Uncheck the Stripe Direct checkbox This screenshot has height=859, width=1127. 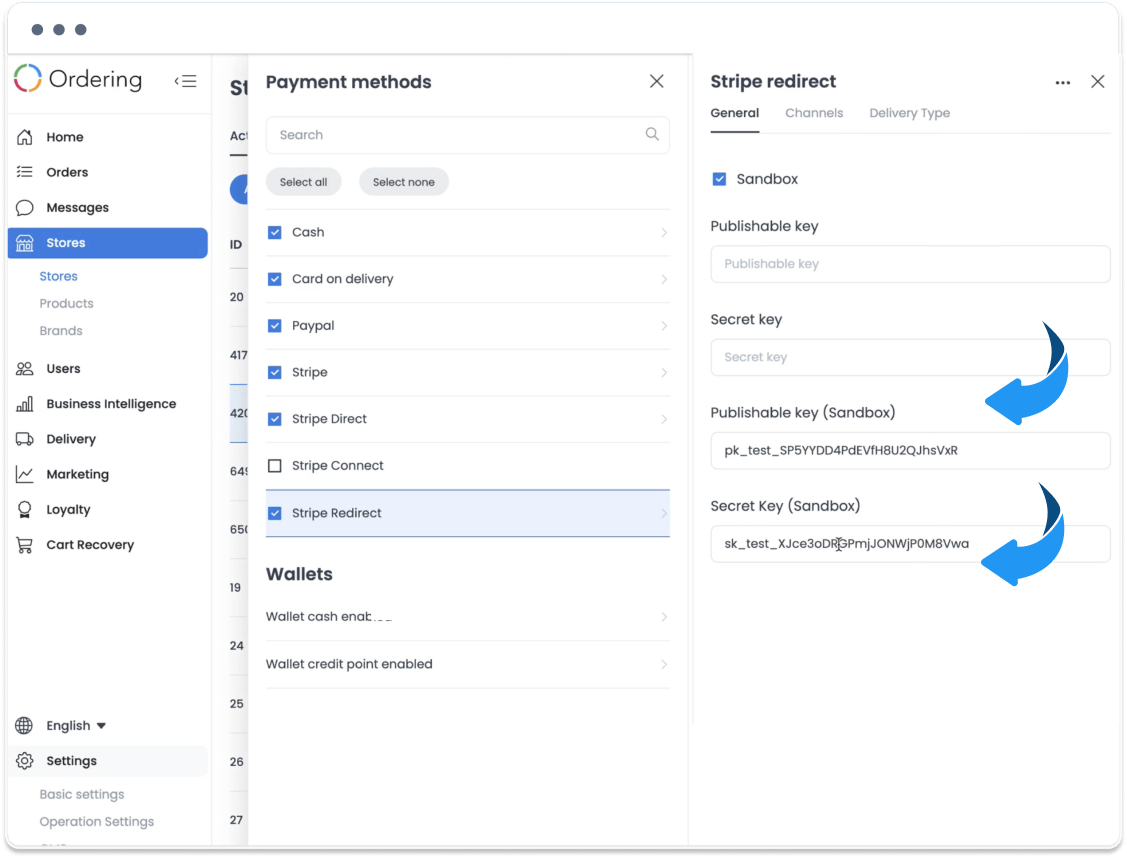coord(275,419)
